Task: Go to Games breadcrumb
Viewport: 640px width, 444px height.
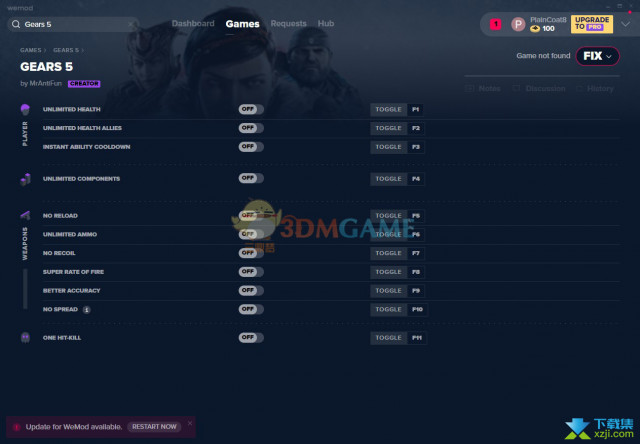Action: (31, 50)
